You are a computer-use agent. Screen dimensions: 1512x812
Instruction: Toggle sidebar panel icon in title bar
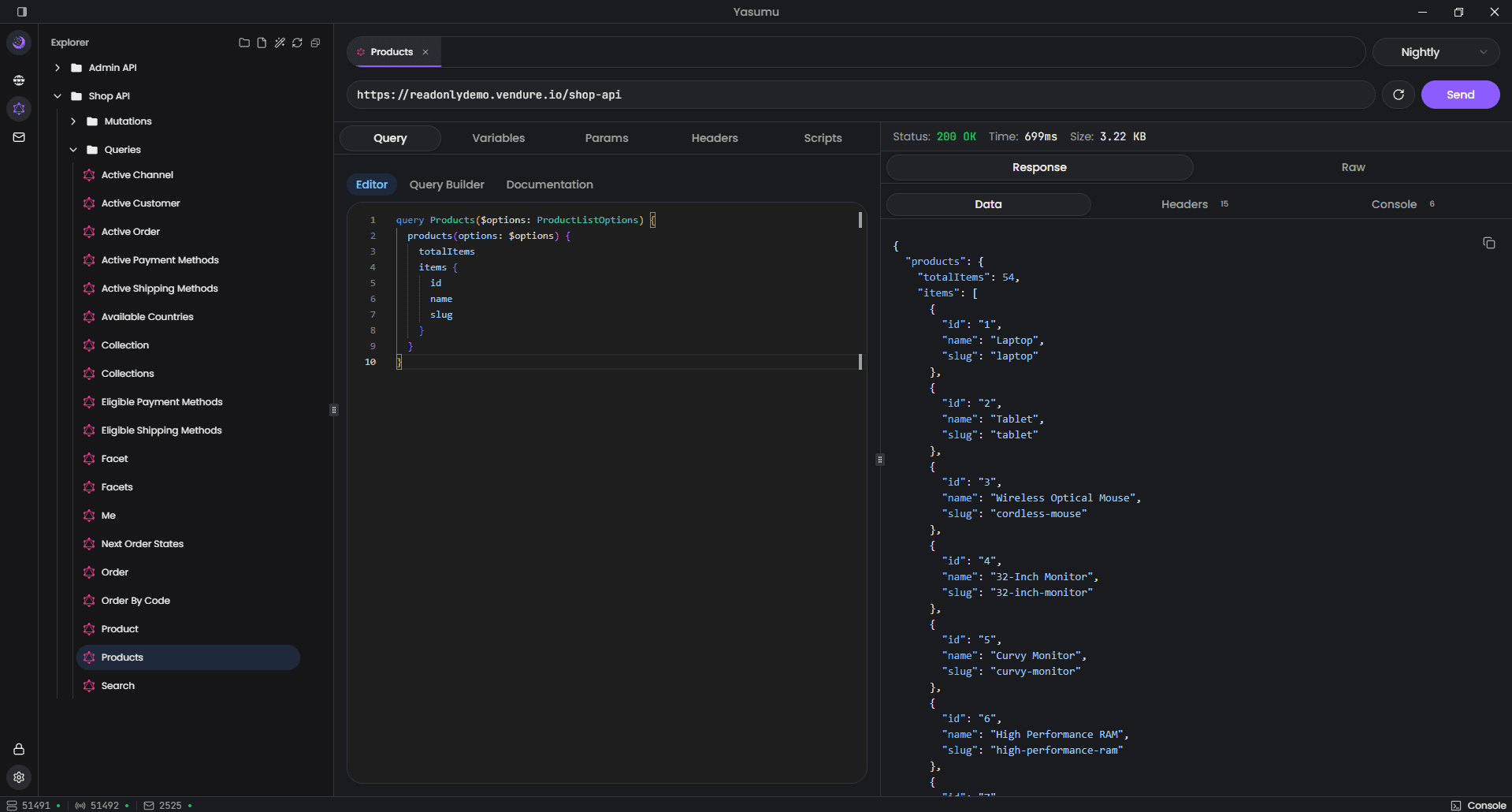(x=22, y=12)
